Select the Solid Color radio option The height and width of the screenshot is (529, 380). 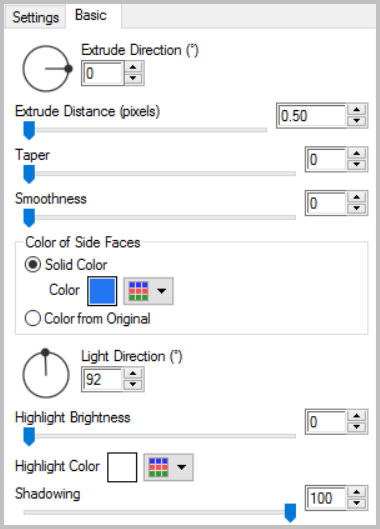pos(66,264)
